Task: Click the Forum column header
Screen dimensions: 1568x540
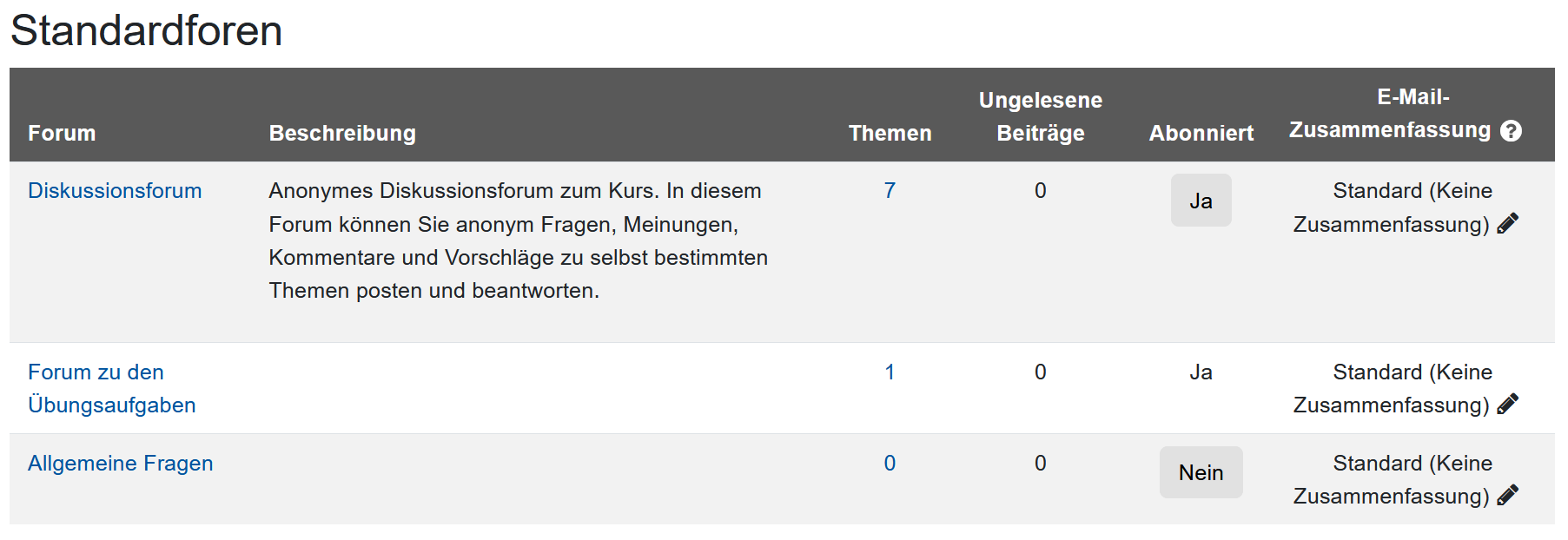Action: click(x=62, y=133)
